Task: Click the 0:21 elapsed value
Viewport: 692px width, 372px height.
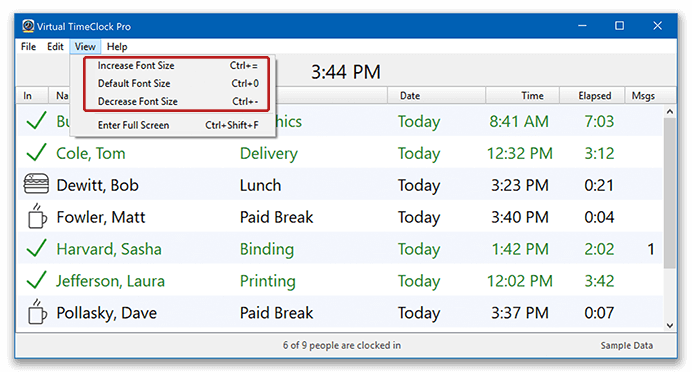Action: [599, 185]
